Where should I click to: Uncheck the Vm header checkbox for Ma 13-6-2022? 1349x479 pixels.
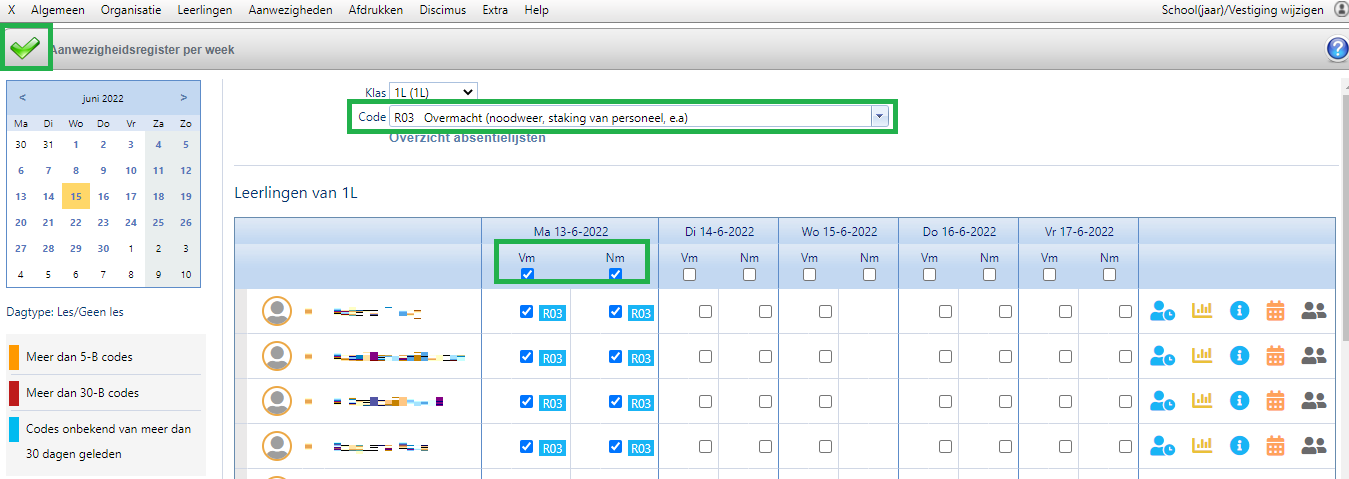tap(527, 275)
